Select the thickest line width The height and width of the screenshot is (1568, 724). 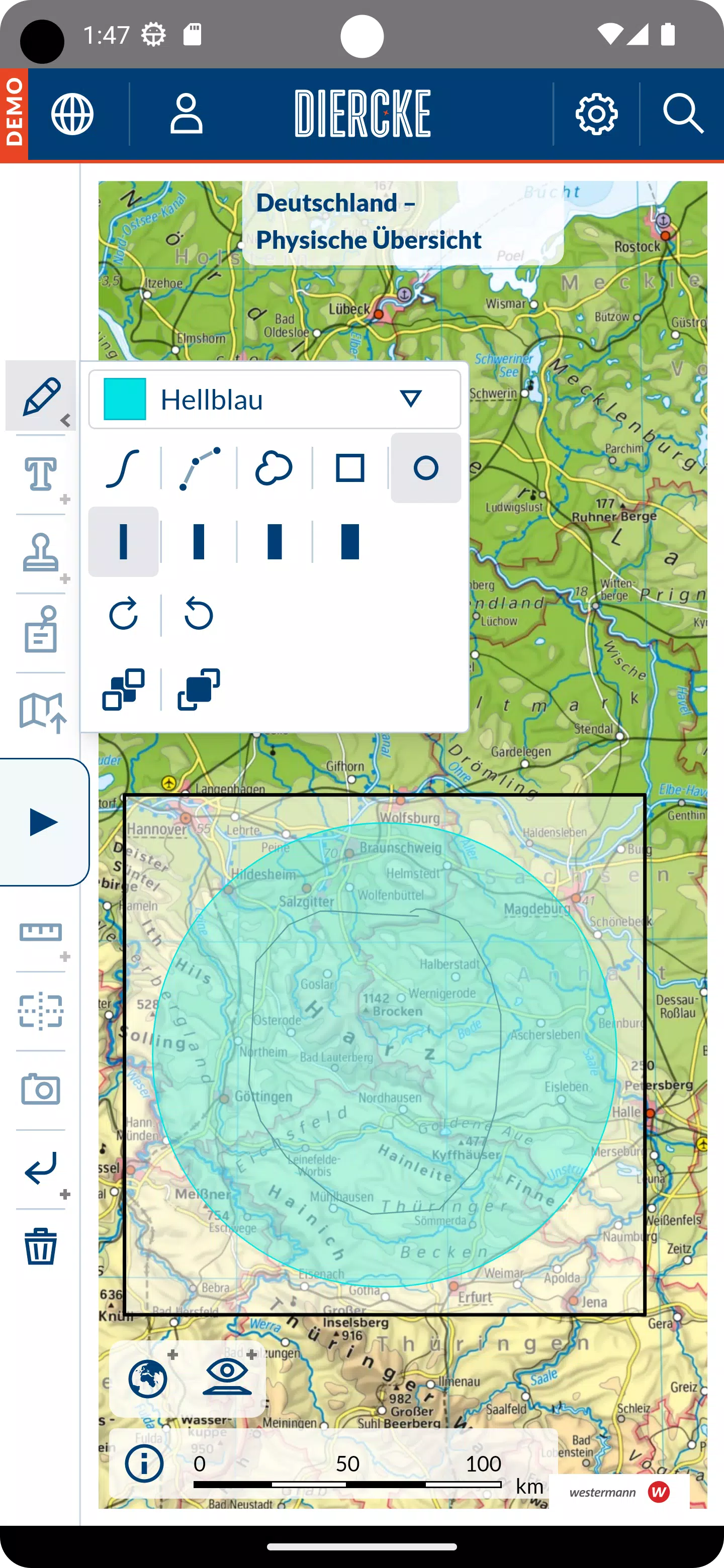(350, 542)
